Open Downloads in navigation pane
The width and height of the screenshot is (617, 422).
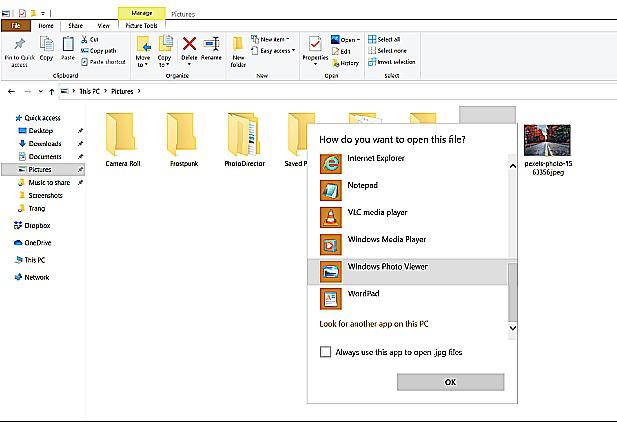click(x=40, y=144)
